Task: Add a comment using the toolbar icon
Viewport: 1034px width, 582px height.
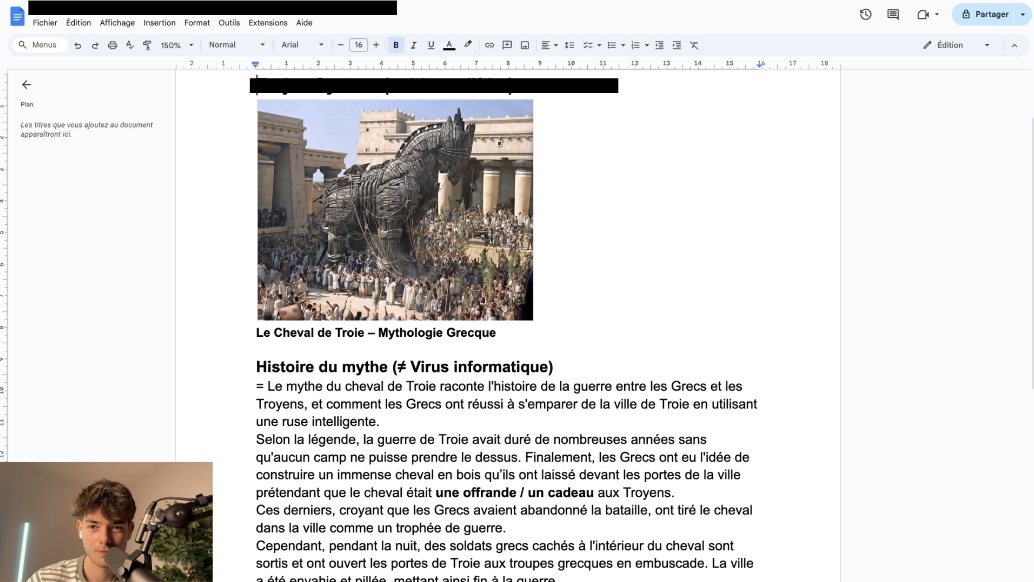Action: (x=507, y=45)
